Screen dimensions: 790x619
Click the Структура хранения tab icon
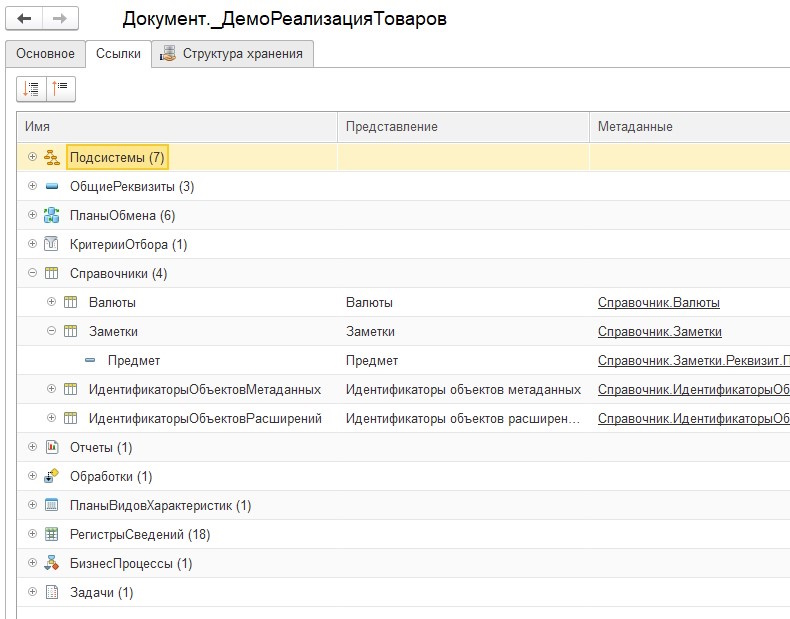click(168, 53)
